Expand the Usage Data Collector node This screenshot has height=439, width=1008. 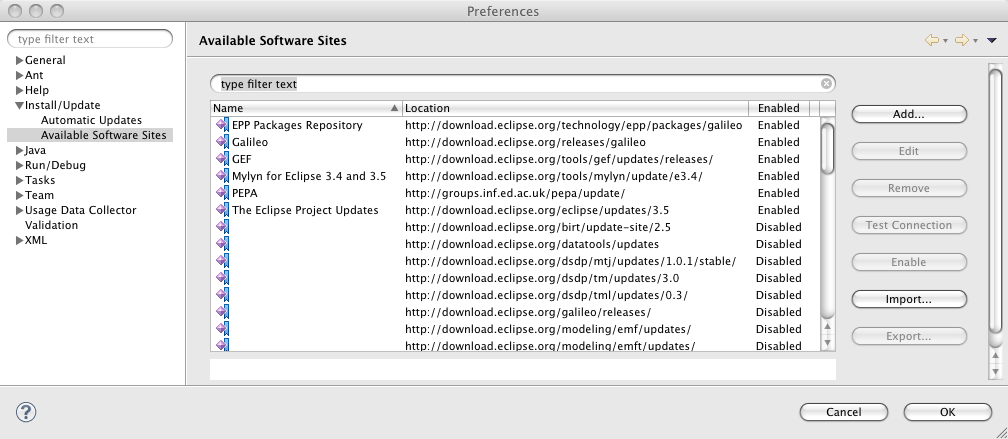[19, 210]
